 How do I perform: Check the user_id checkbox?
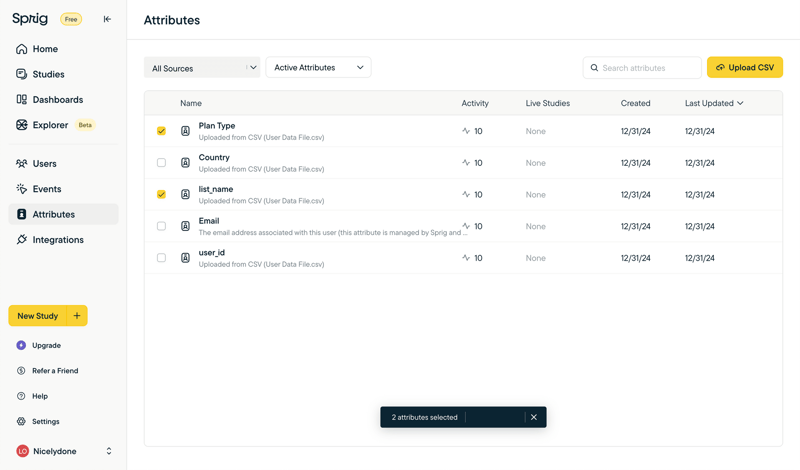161,258
